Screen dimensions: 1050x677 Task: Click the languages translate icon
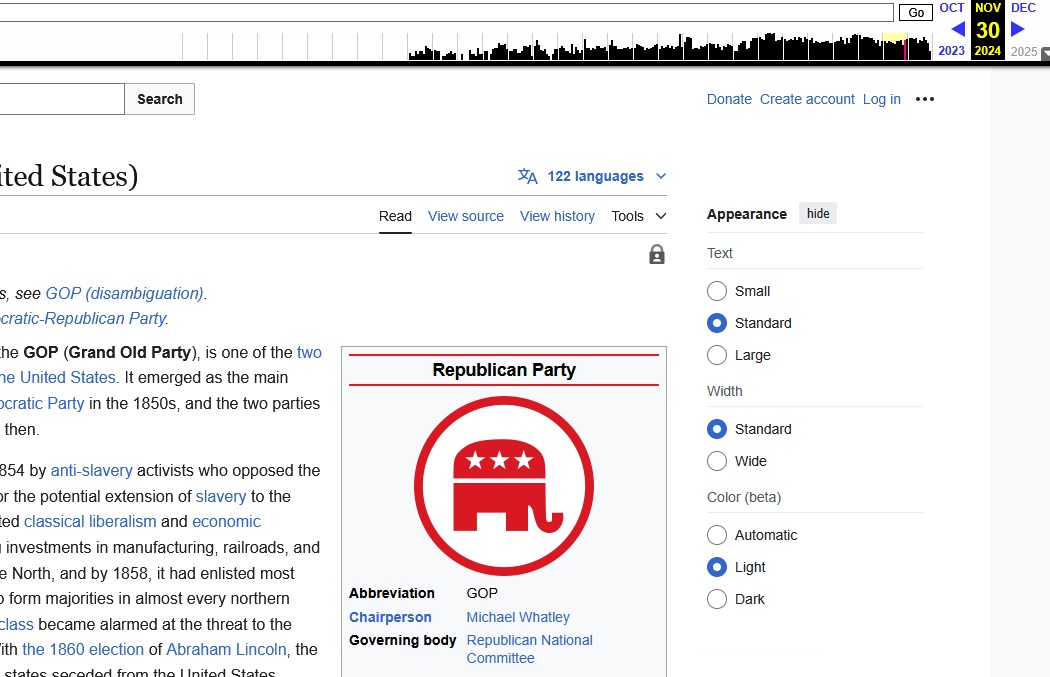528,176
